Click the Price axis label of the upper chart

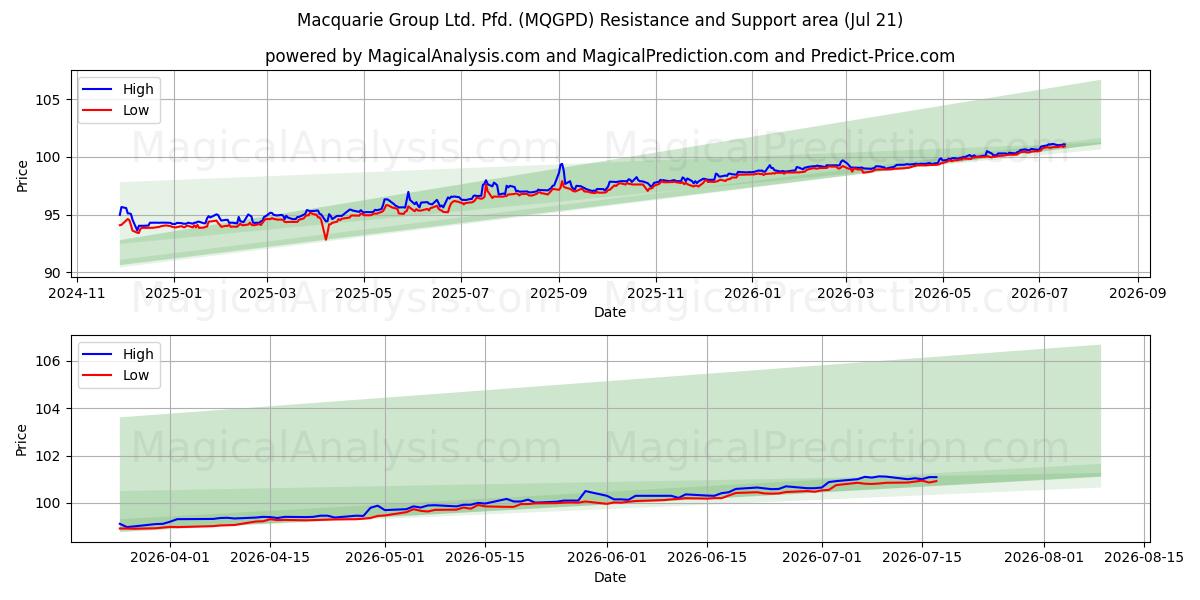click(x=22, y=175)
